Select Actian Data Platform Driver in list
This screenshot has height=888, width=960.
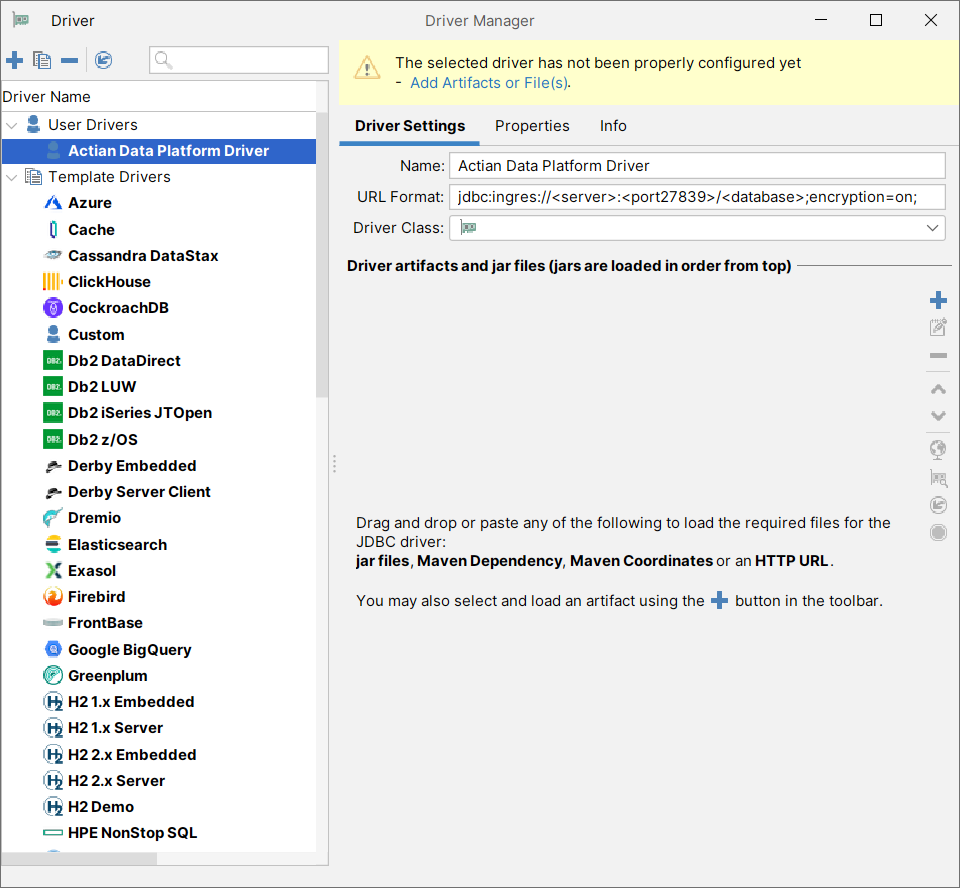click(x=159, y=151)
